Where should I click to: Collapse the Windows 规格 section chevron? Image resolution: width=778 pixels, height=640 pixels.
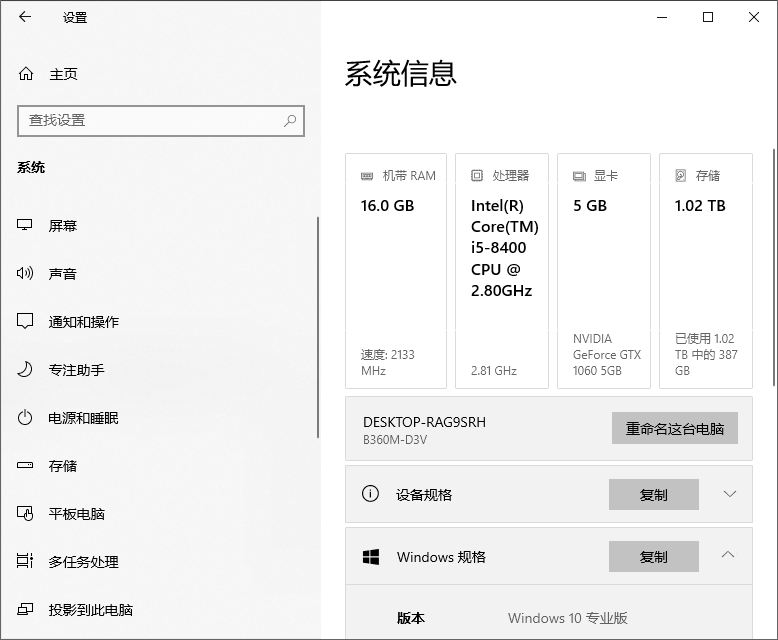[729, 556]
